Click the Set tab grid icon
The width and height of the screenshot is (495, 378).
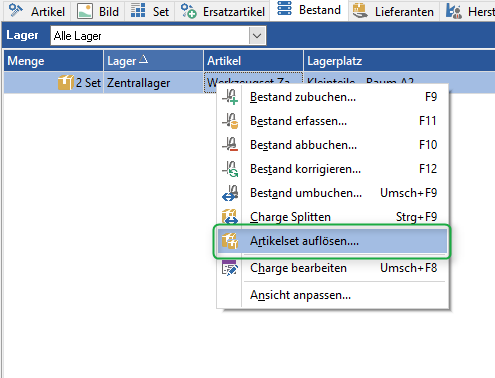coord(138,10)
